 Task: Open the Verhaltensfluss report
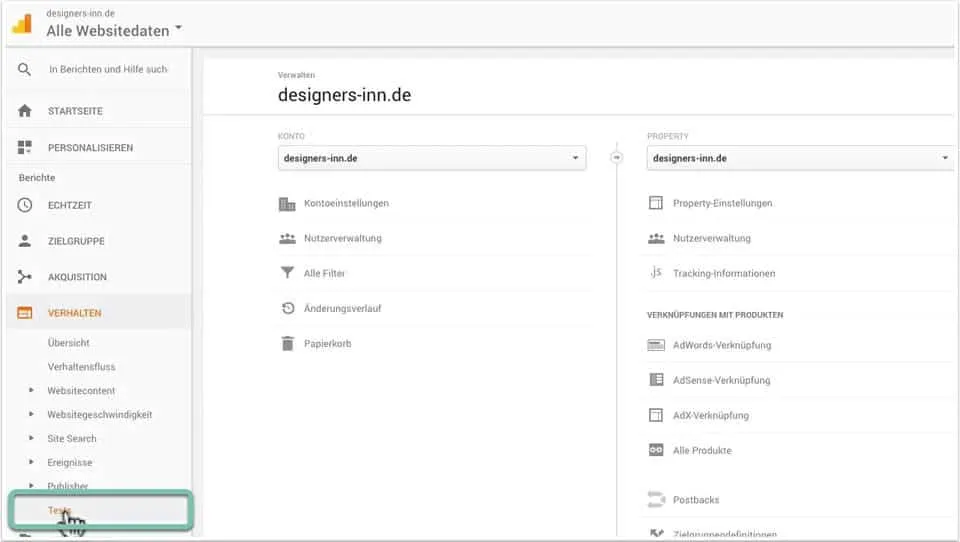pos(81,367)
